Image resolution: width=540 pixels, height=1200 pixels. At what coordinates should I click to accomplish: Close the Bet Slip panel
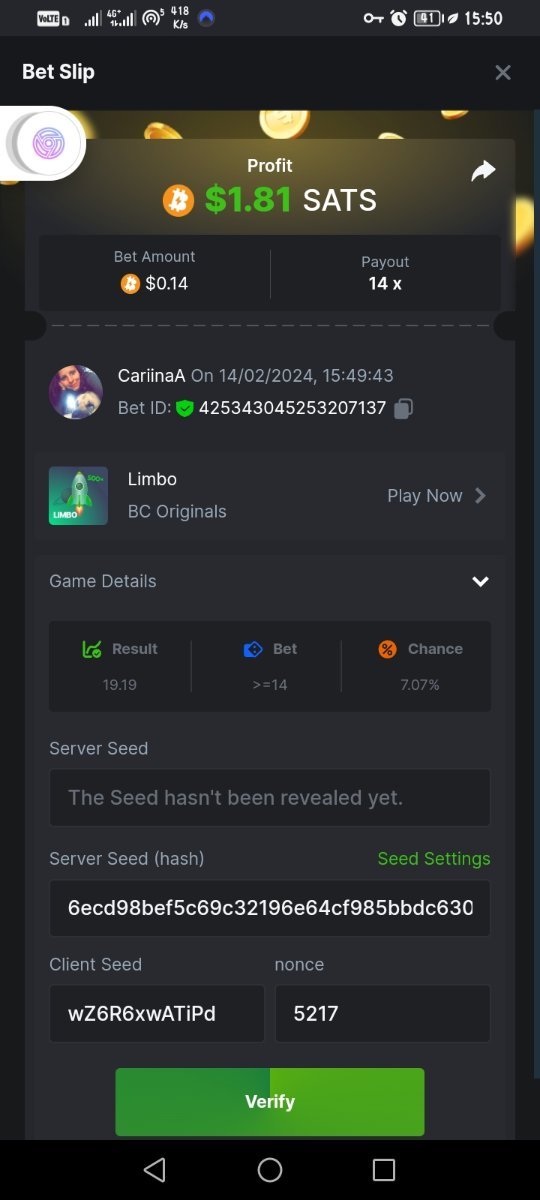[503, 72]
